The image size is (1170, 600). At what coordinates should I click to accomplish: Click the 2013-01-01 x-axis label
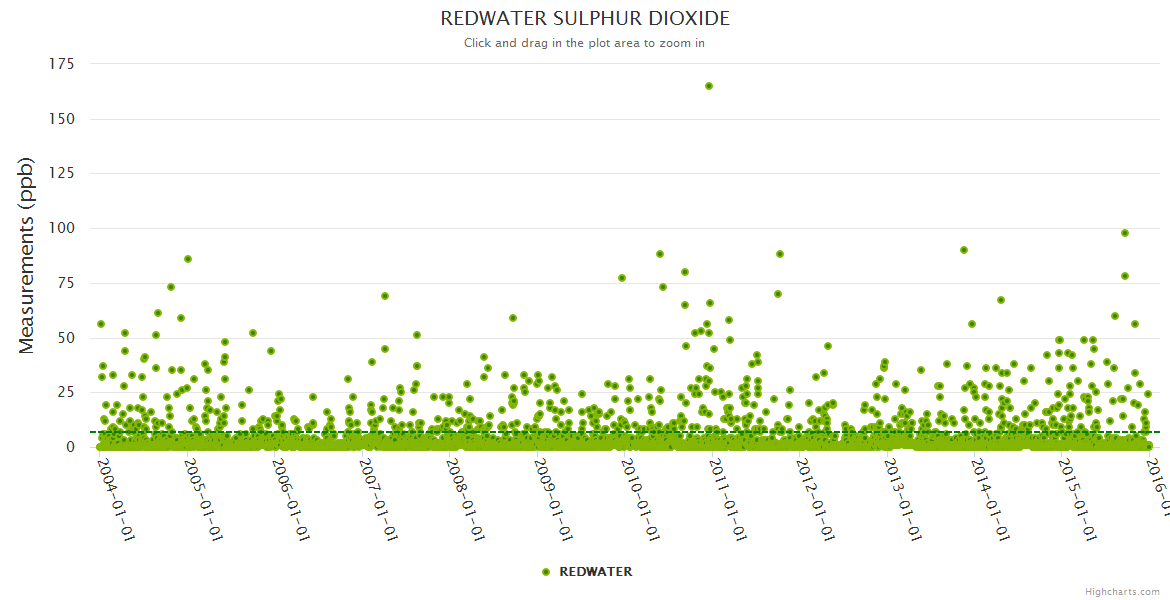point(904,486)
